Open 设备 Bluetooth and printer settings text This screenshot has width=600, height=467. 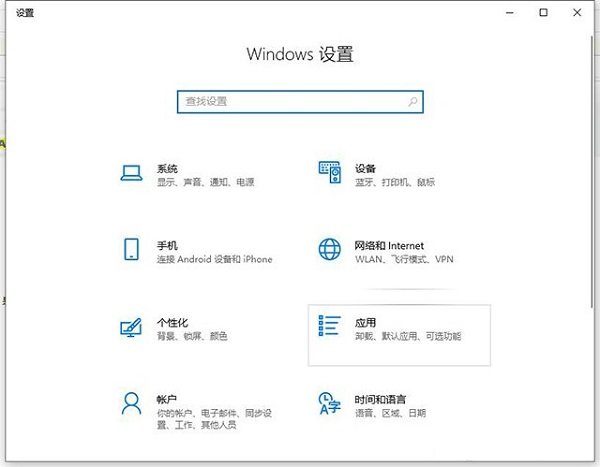coord(395,183)
